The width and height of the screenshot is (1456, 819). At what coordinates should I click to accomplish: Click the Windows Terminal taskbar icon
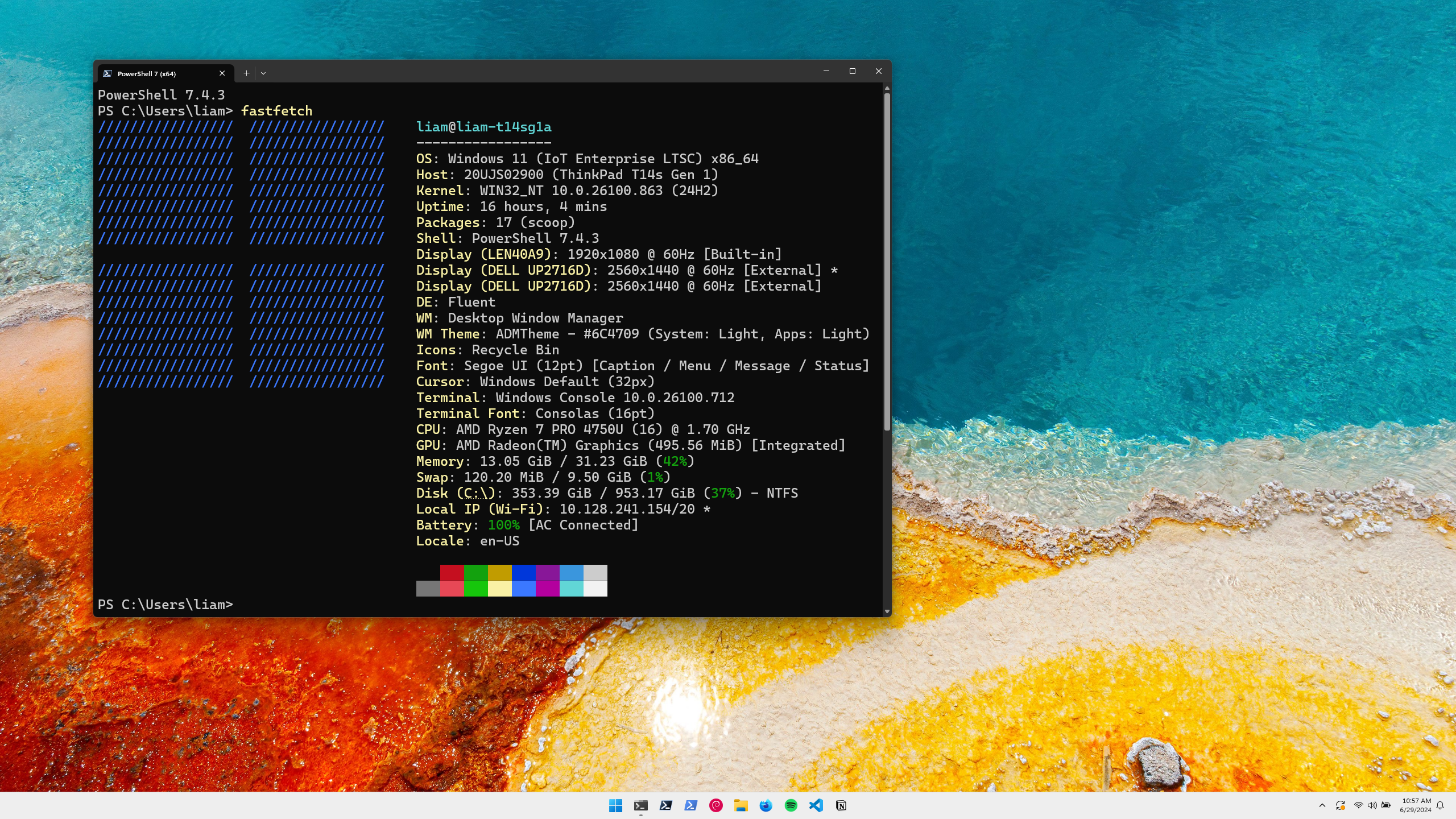point(640,805)
